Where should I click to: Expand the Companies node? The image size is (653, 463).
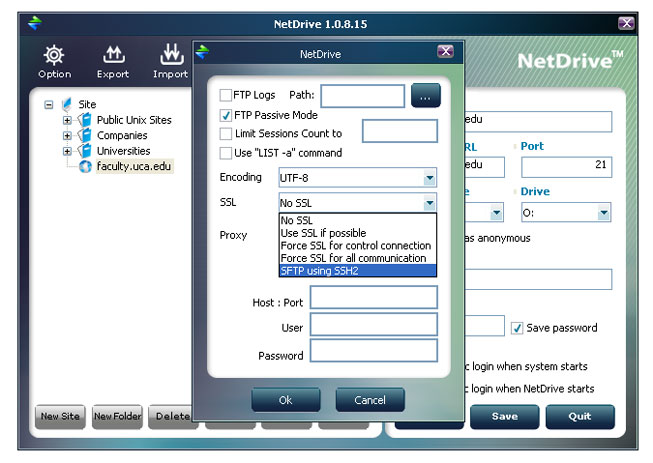coord(67,136)
